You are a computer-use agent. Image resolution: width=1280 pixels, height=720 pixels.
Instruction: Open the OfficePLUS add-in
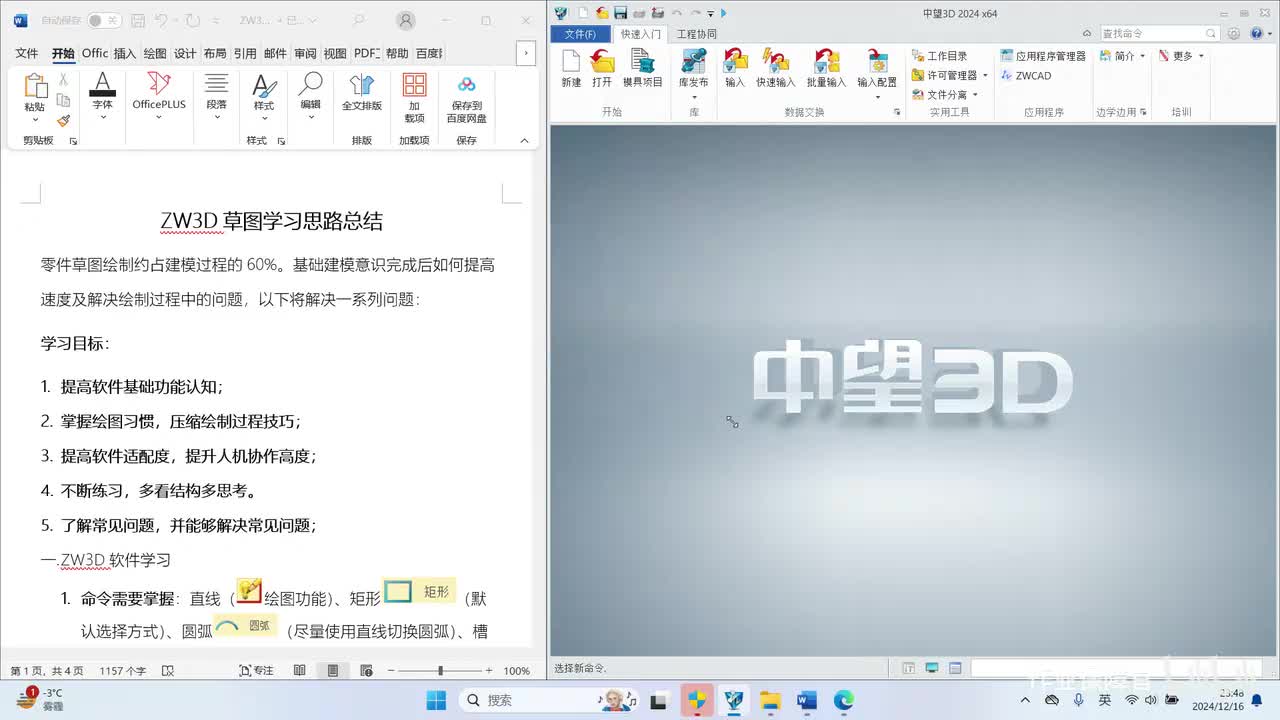click(159, 97)
